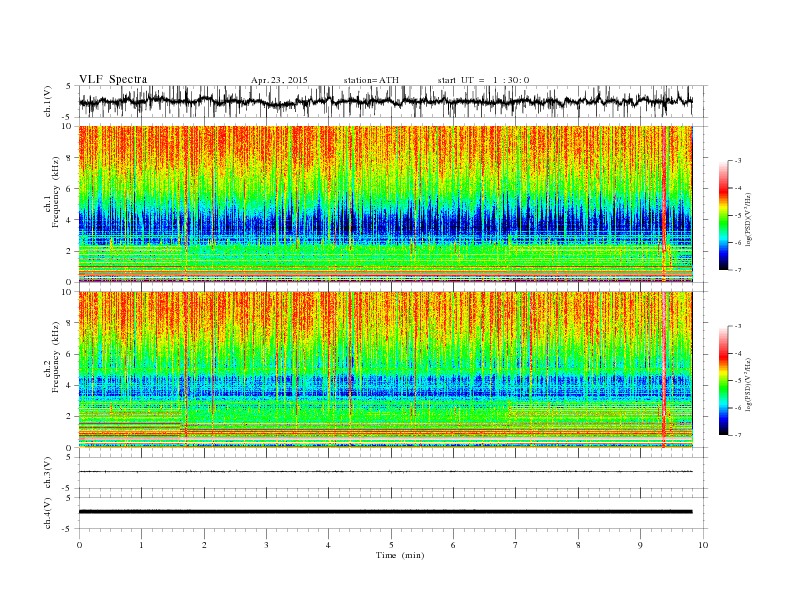Click the thick black ch.4 voltage trace
This screenshot has height=612, width=792.
tap(385, 512)
